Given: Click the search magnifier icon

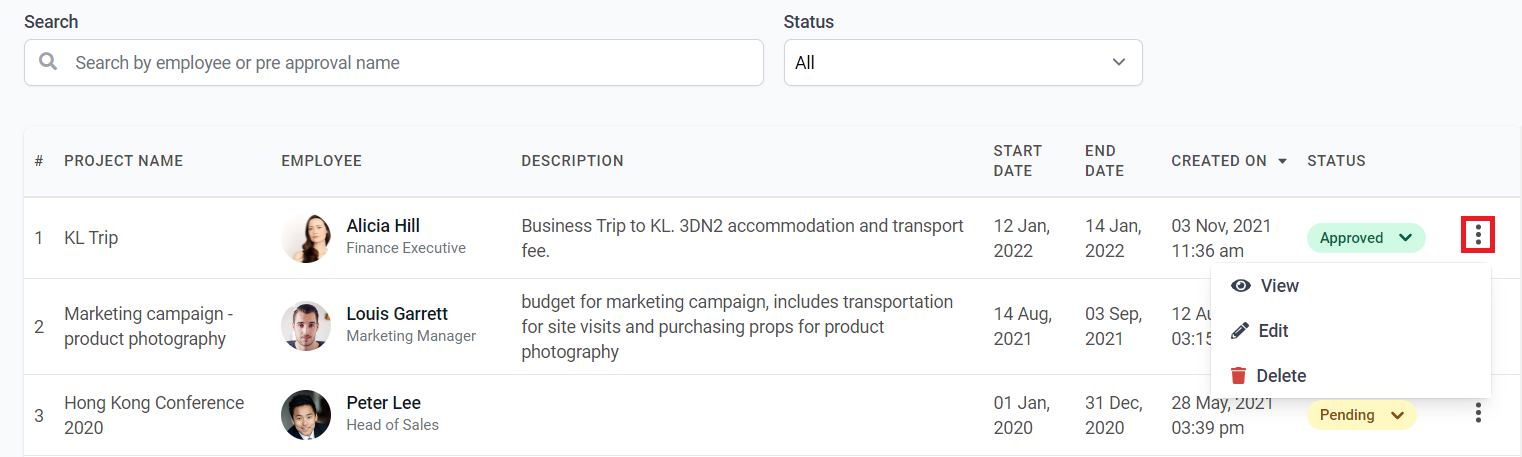Looking at the screenshot, I should pyautogui.click(x=48, y=62).
